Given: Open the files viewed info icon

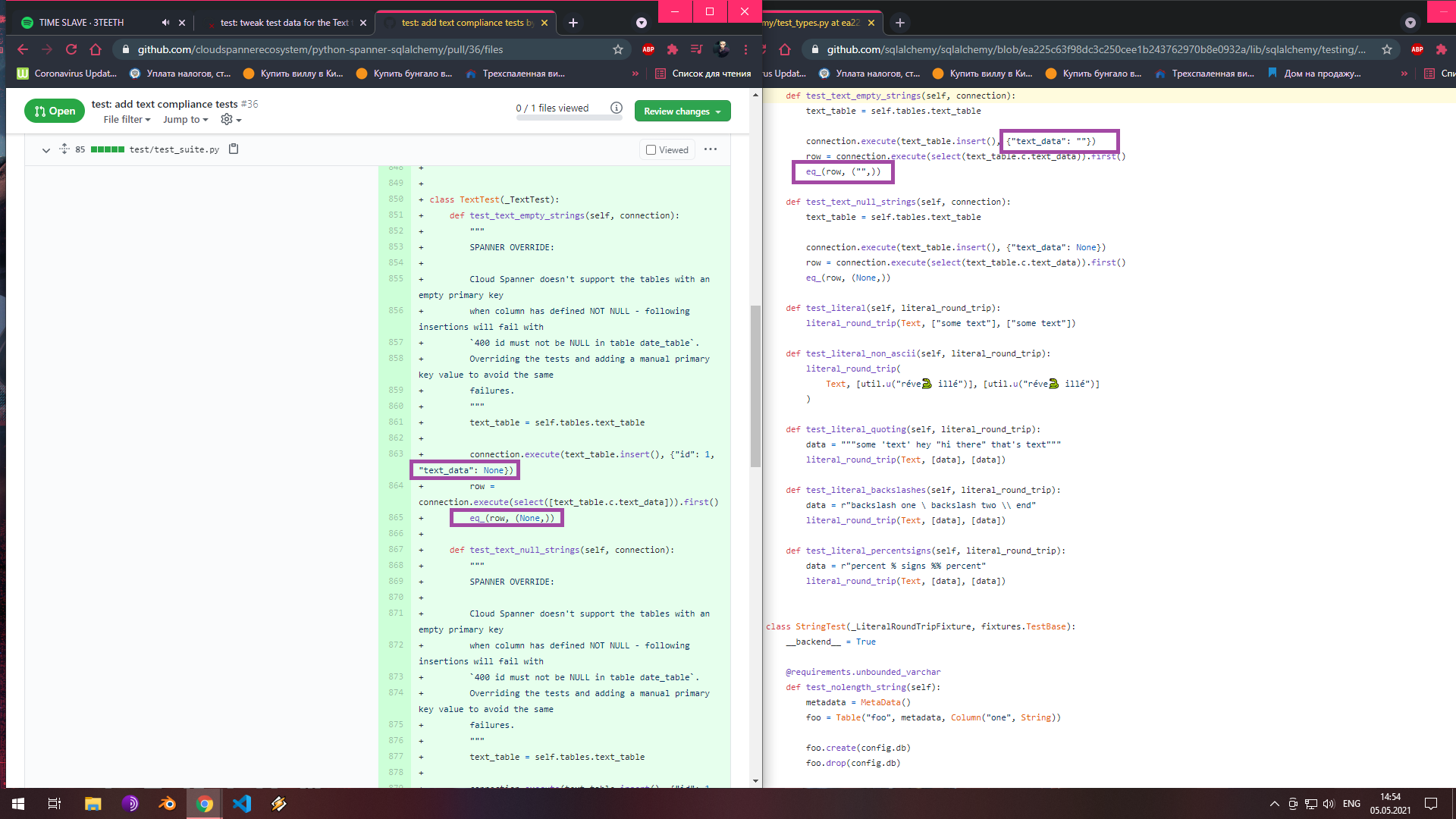Looking at the screenshot, I should [617, 108].
